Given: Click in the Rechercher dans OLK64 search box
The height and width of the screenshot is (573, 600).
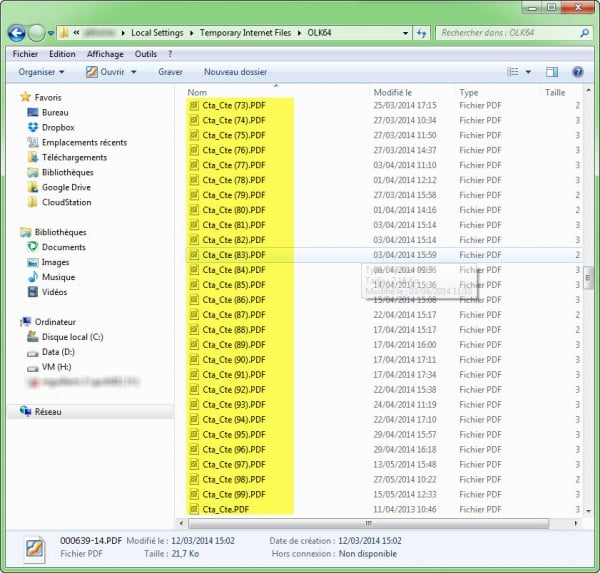Looking at the screenshot, I should [505, 33].
